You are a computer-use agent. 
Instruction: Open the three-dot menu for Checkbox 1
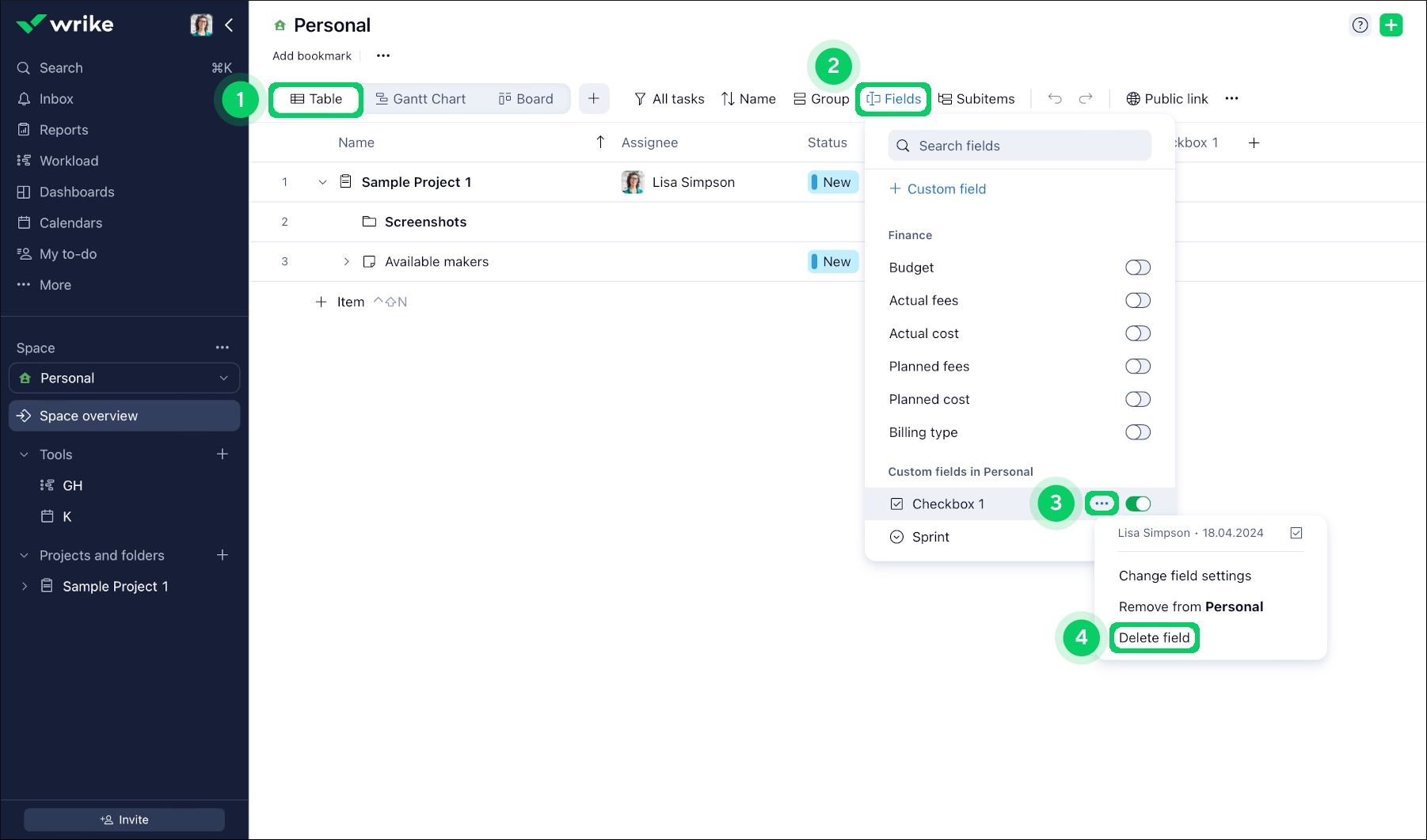pos(1102,504)
